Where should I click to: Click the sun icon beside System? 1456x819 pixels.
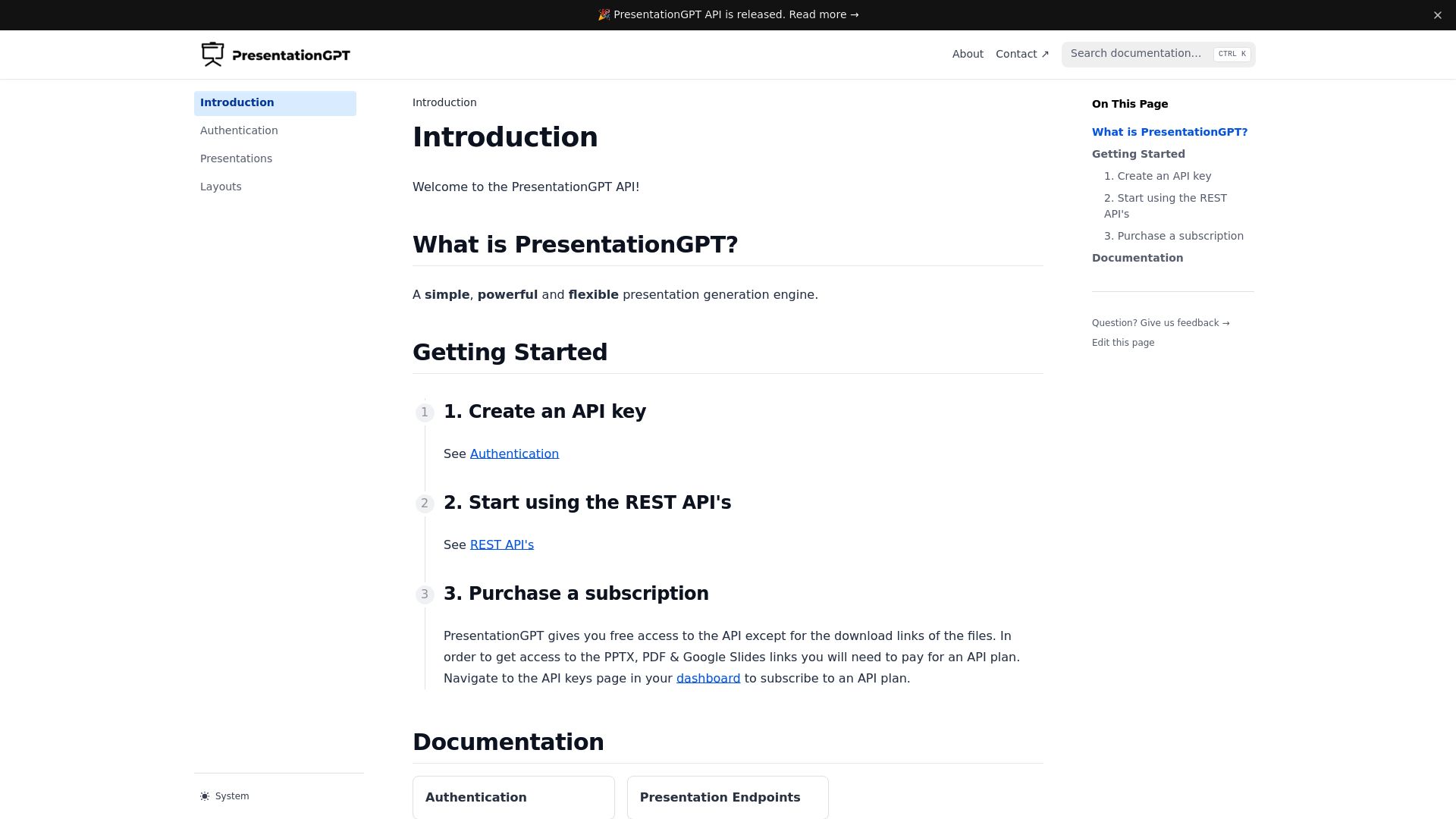204,795
